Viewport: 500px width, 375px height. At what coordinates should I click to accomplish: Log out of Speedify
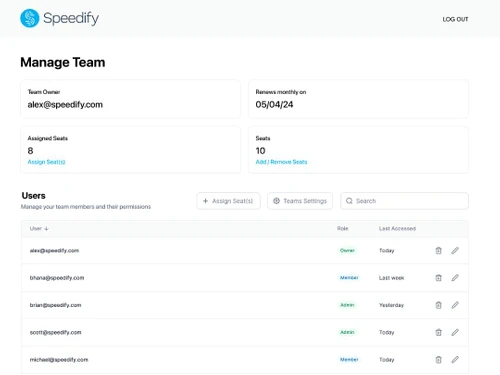click(x=455, y=19)
